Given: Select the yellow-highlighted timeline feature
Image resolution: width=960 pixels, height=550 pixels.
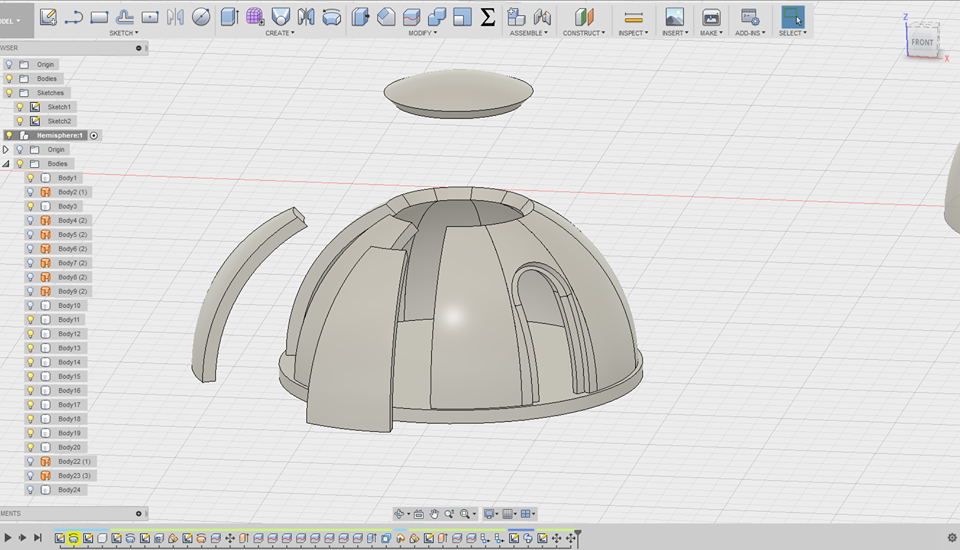Looking at the screenshot, I should (x=73, y=538).
